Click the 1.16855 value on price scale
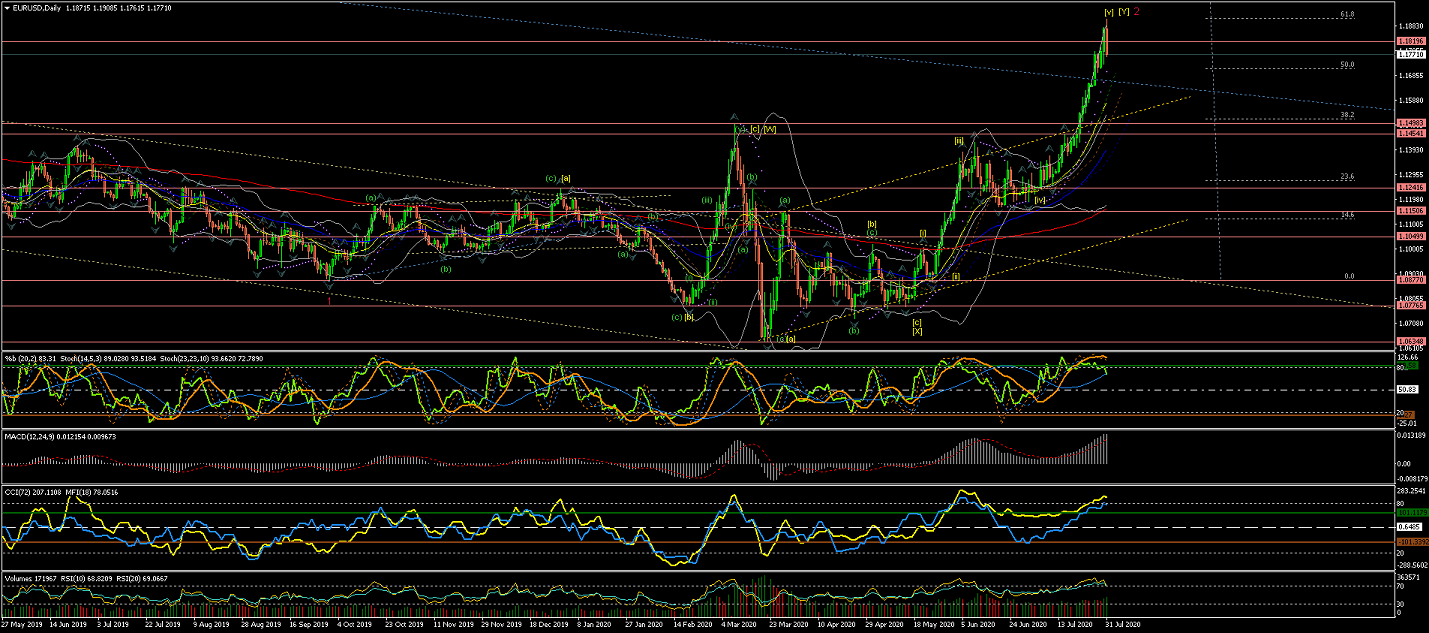The width and height of the screenshot is (1429, 633). pyautogui.click(x=1411, y=76)
